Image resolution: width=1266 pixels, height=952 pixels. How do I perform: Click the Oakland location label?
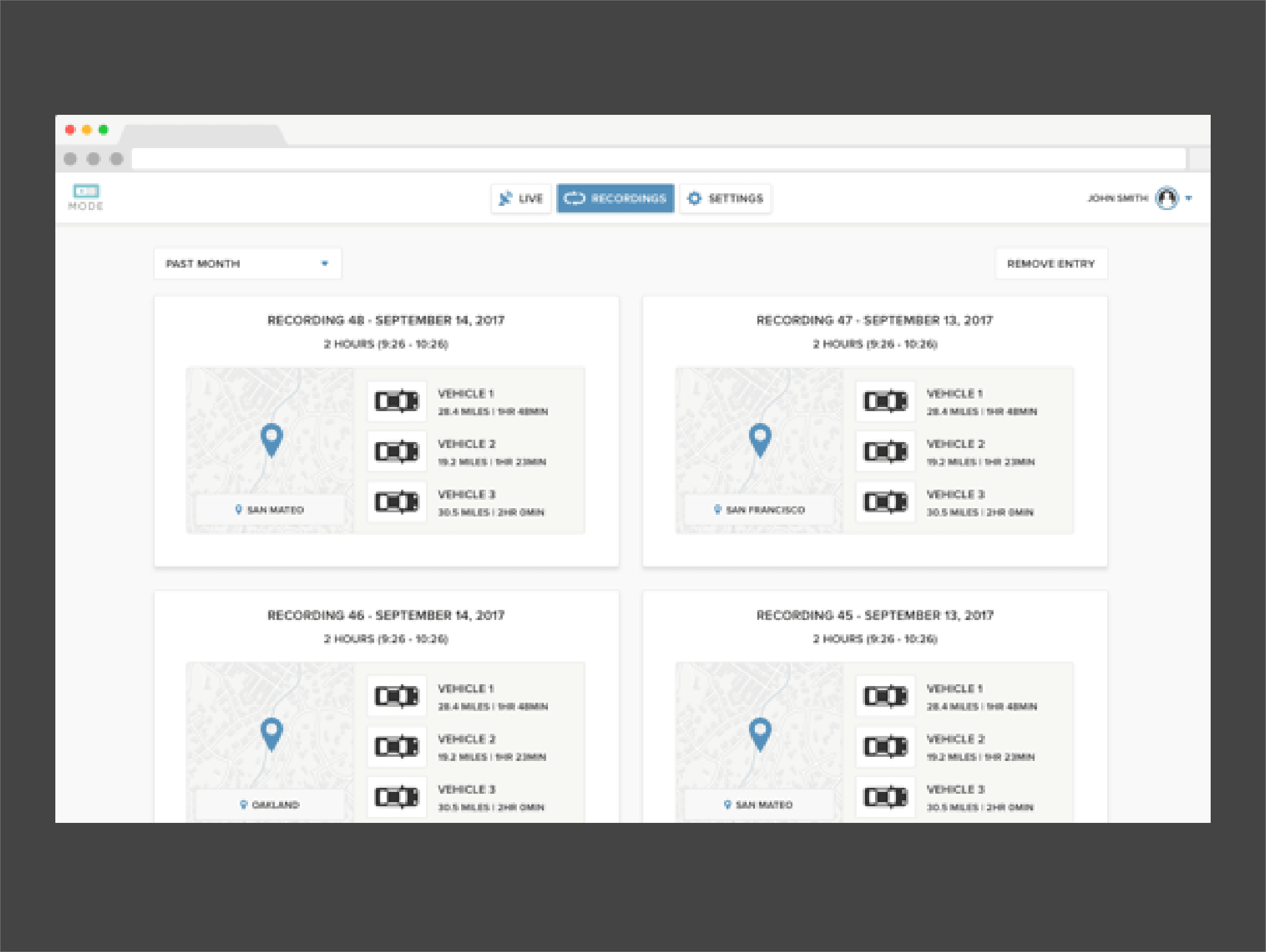[x=270, y=804]
